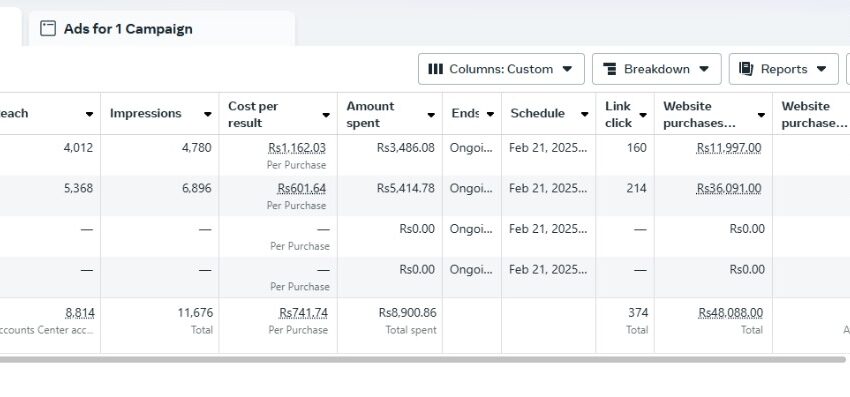Click the Ads for 1 Campaign tab icon
This screenshot has width=850, height=397.
pos(48,28)
